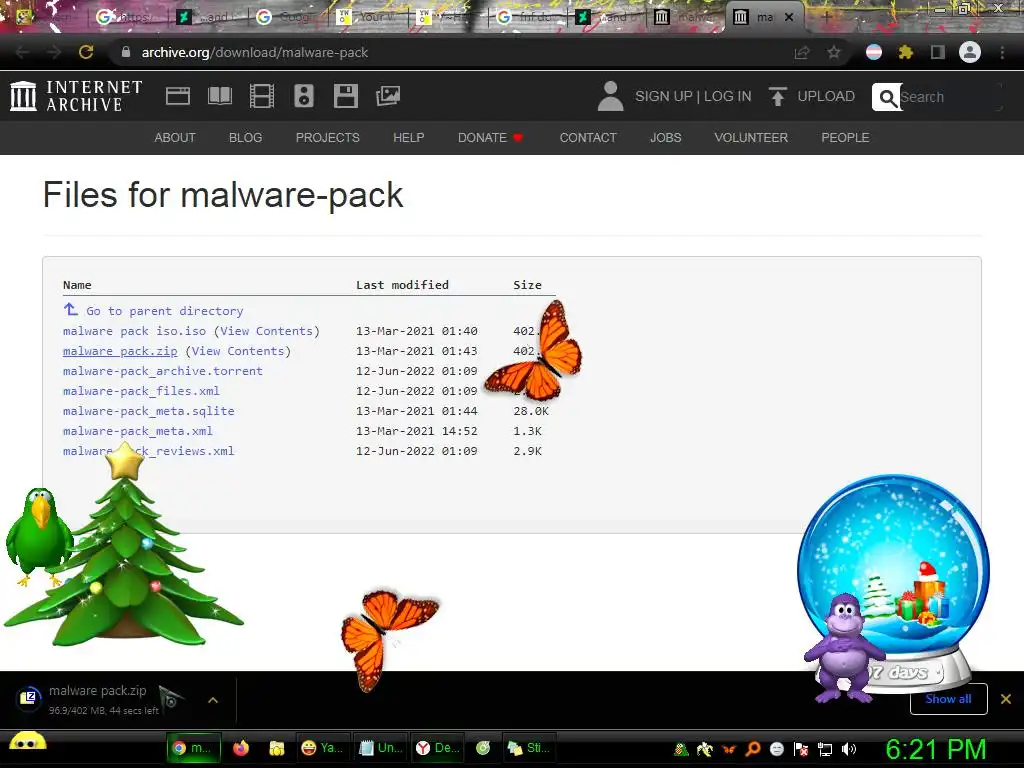The width and height of the screenshot is (1024, 768).
Task: Click the Show all downloads button
Action: click(x=948, y=699)
